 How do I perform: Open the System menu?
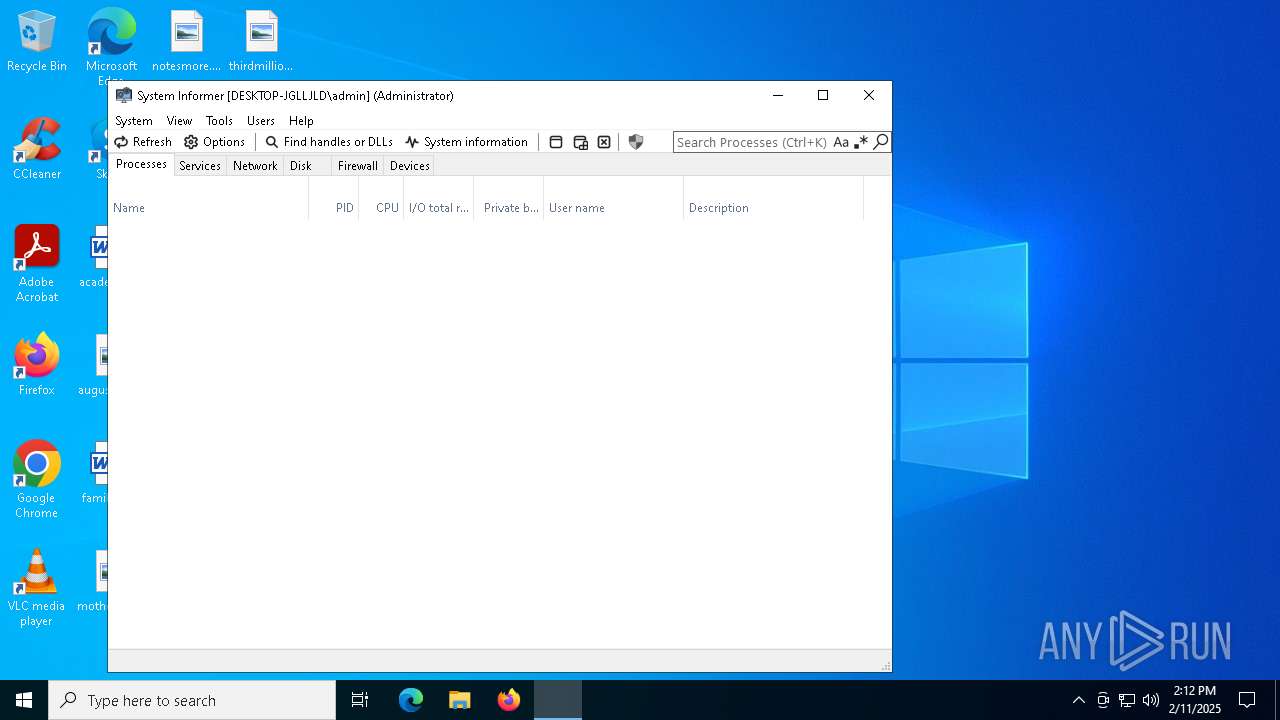pos(134,120)
